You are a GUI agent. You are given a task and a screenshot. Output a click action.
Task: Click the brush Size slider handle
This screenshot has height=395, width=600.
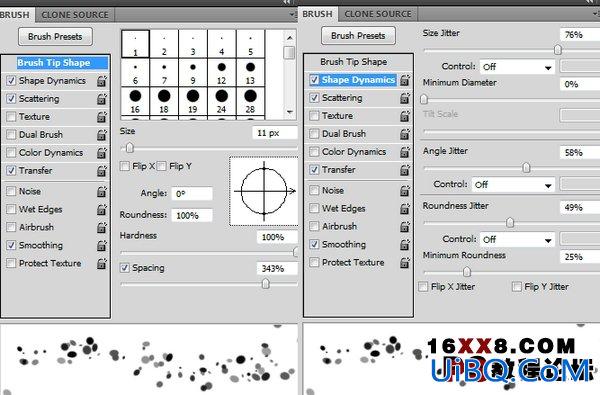(130, 148)
